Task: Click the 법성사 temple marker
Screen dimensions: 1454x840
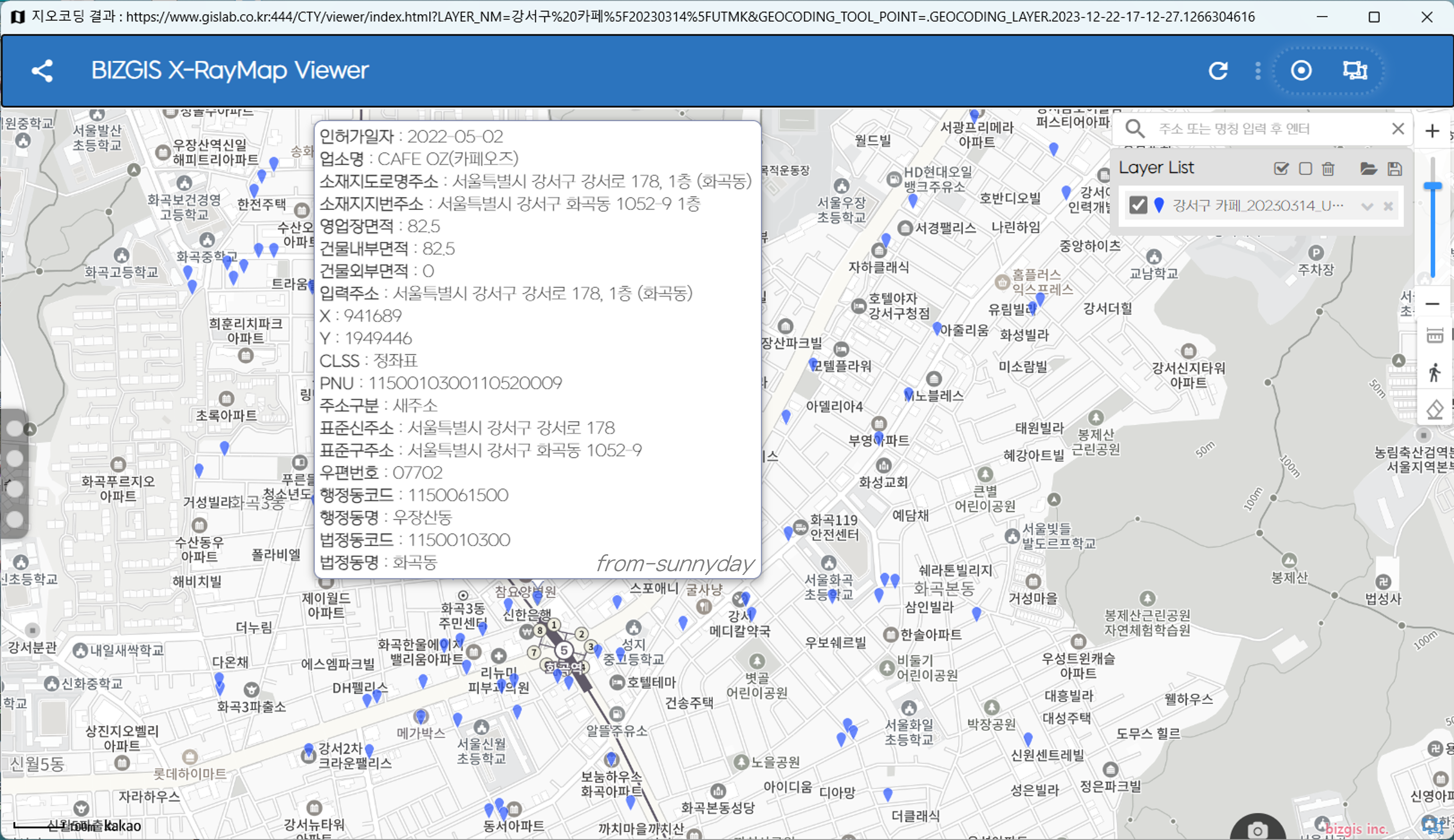Action: (x=1383, y=581)
